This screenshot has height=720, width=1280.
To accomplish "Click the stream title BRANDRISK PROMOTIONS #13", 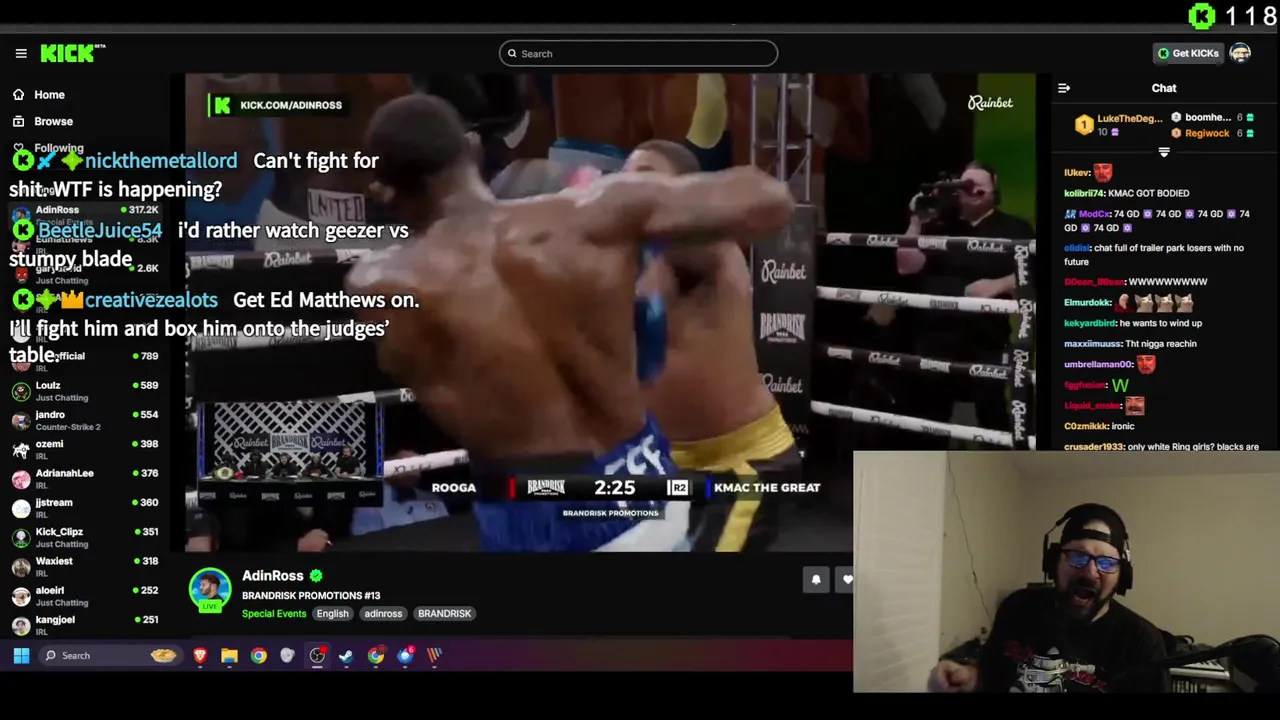I will coord(311,596).
